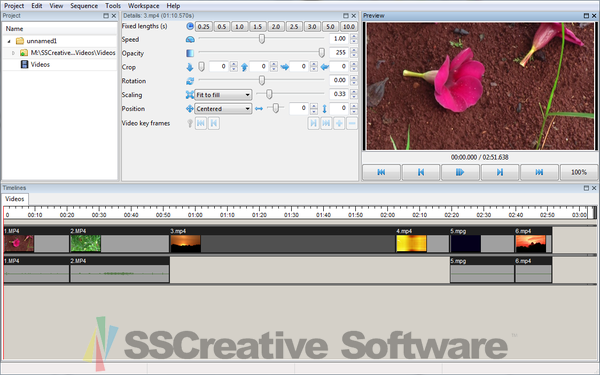Add a video key frame
This screenshot has width=600, height=375.
click(339, 123)
